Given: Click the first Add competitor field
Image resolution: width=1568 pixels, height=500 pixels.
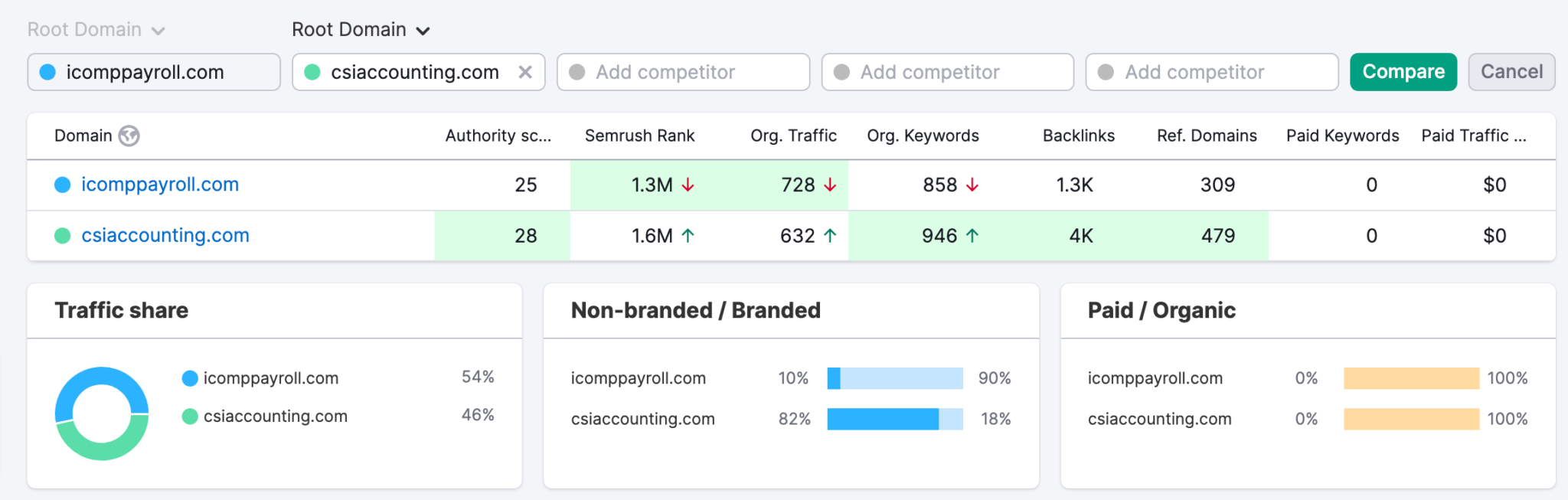Looking at the screenshot, I should coord(683,72).
